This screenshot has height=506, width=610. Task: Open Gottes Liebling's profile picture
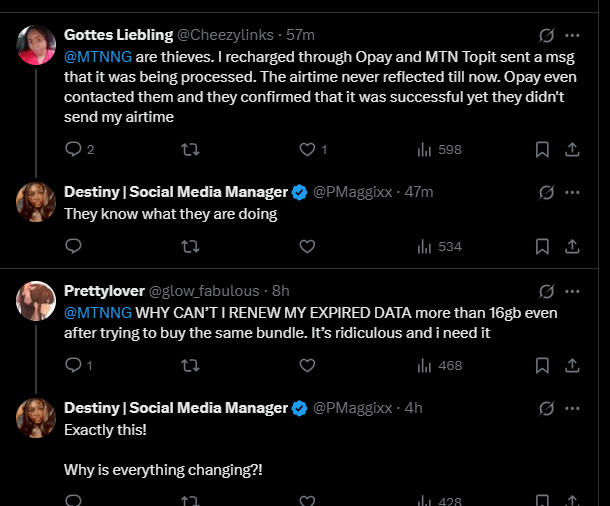[x=35, y=46]
